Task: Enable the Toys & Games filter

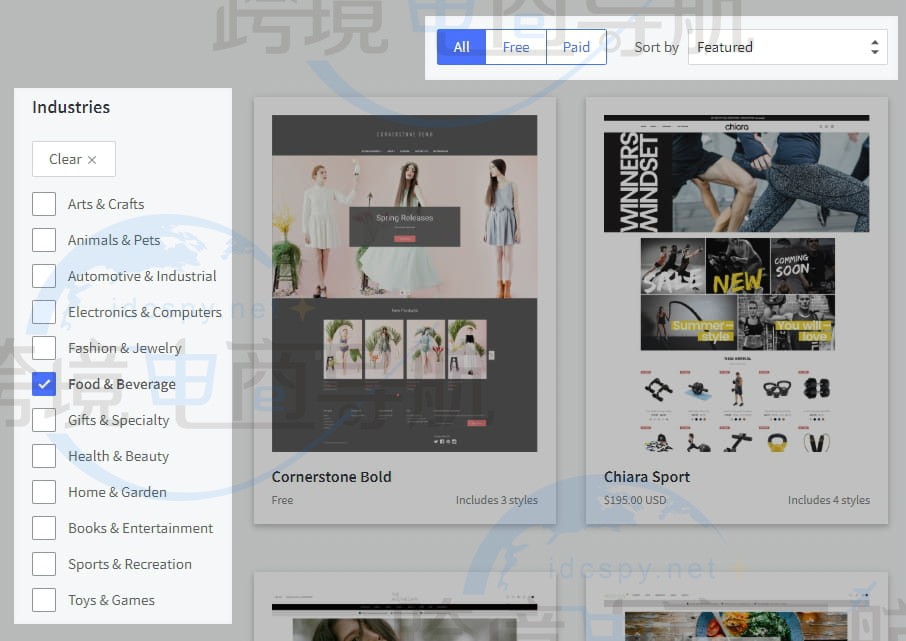Action: coord(43,600)
